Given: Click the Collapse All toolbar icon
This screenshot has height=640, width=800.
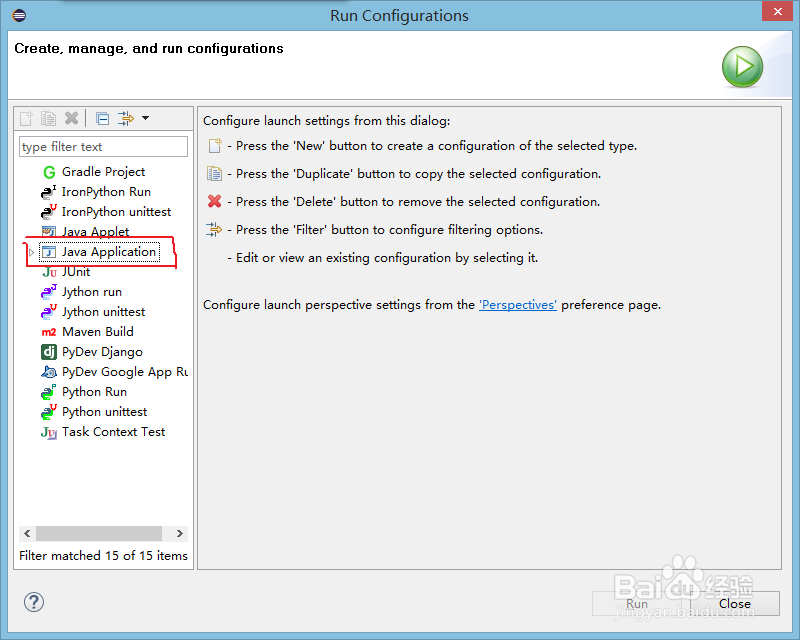Looking at the screenshot, I should point(103,118).
